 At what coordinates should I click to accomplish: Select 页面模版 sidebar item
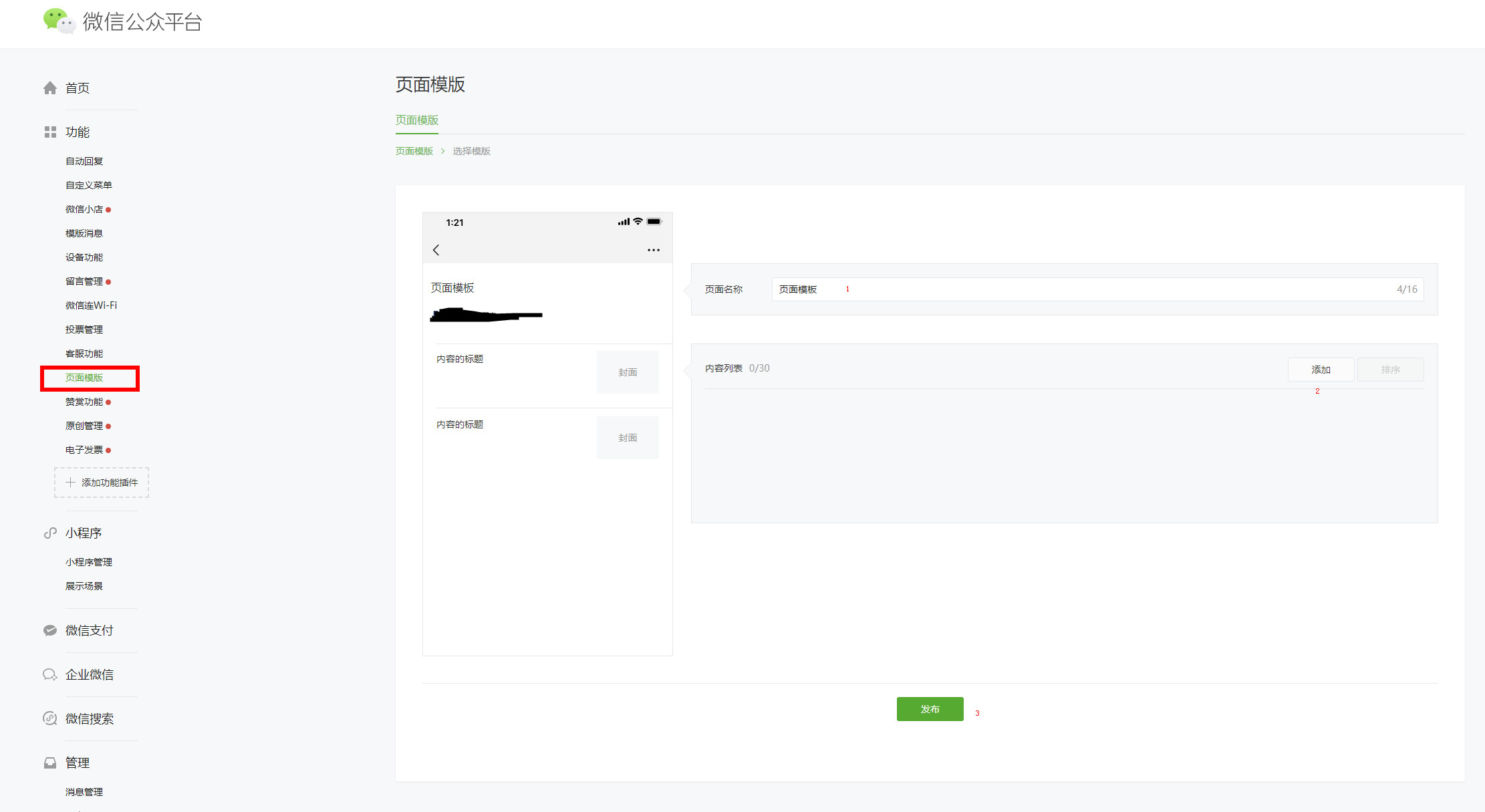click(x=84, y=378)
